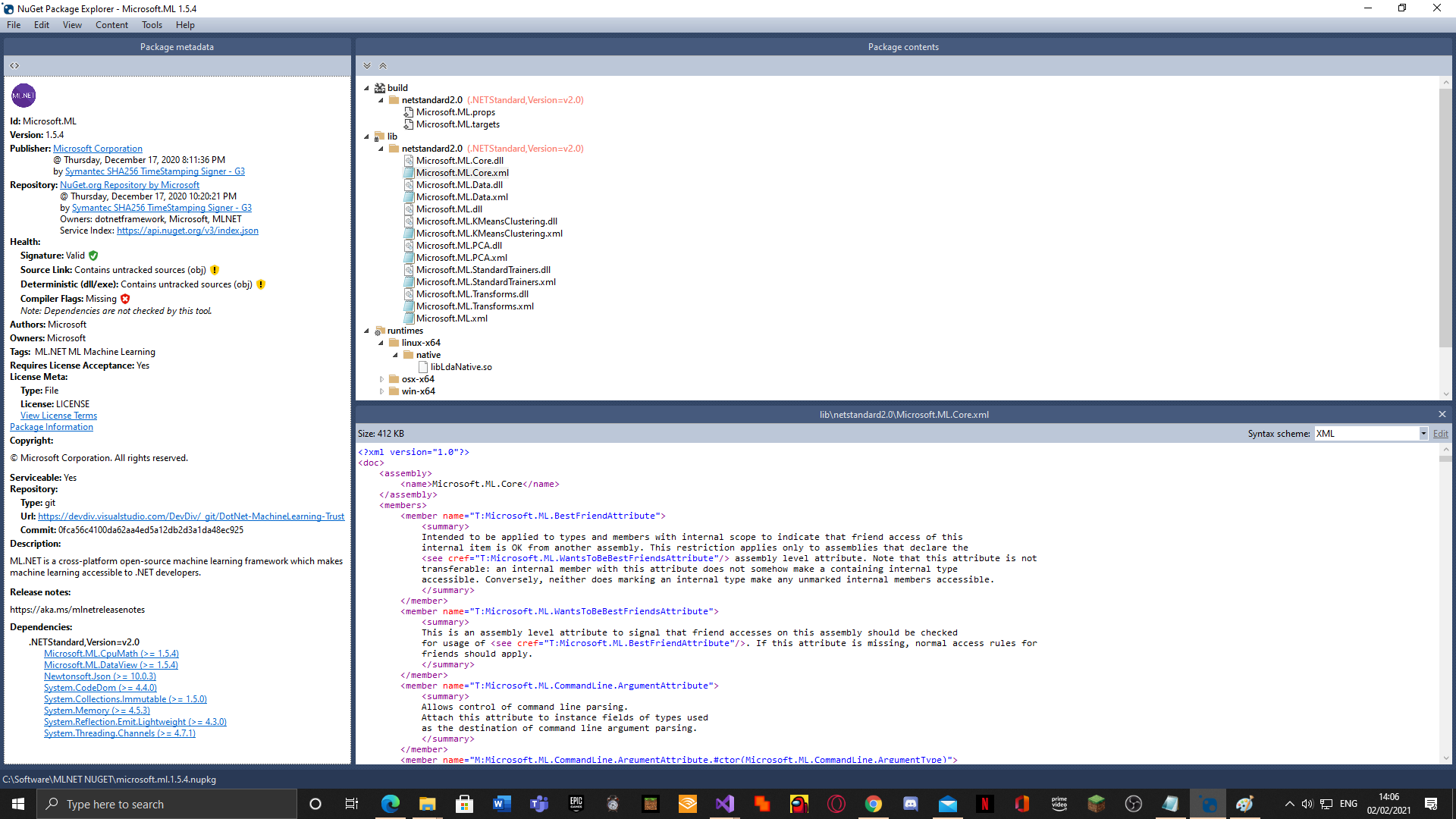The width and height of the screenshot is (1456, 819).
Task: Open the View License Terms link
Action: click(x=58, y=416)
